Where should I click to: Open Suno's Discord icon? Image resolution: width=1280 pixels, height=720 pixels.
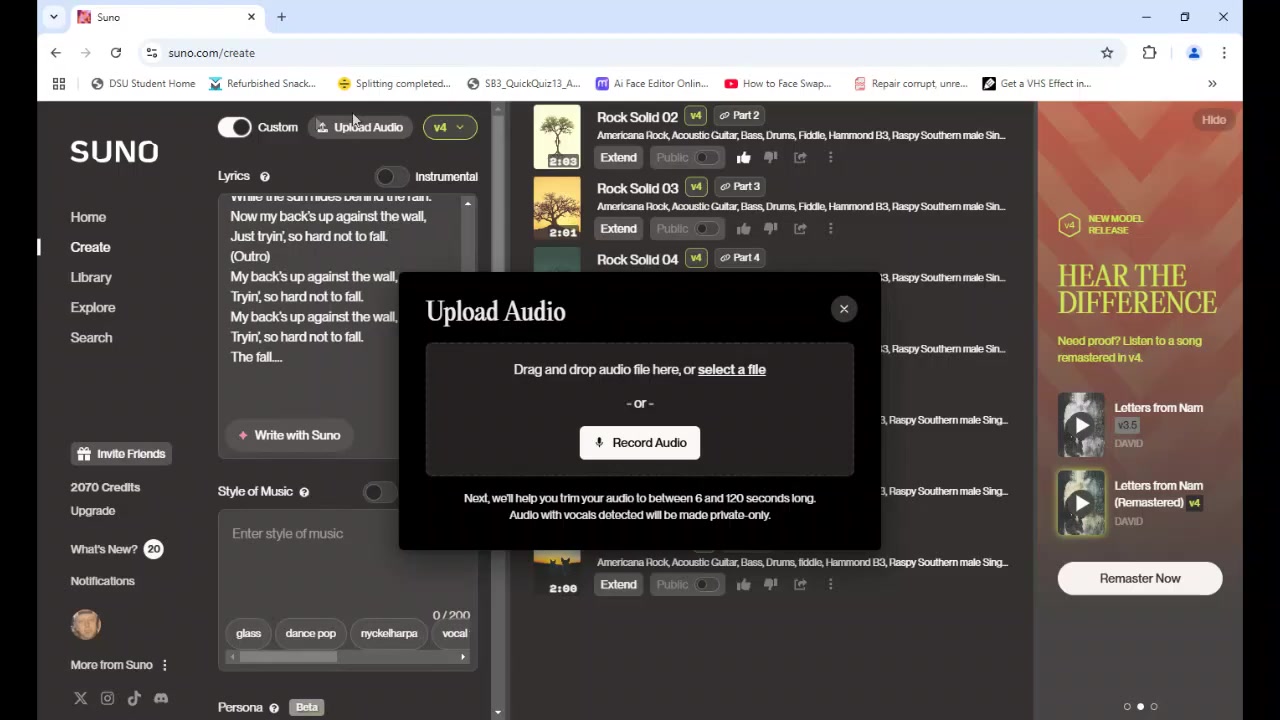(161, 698)
